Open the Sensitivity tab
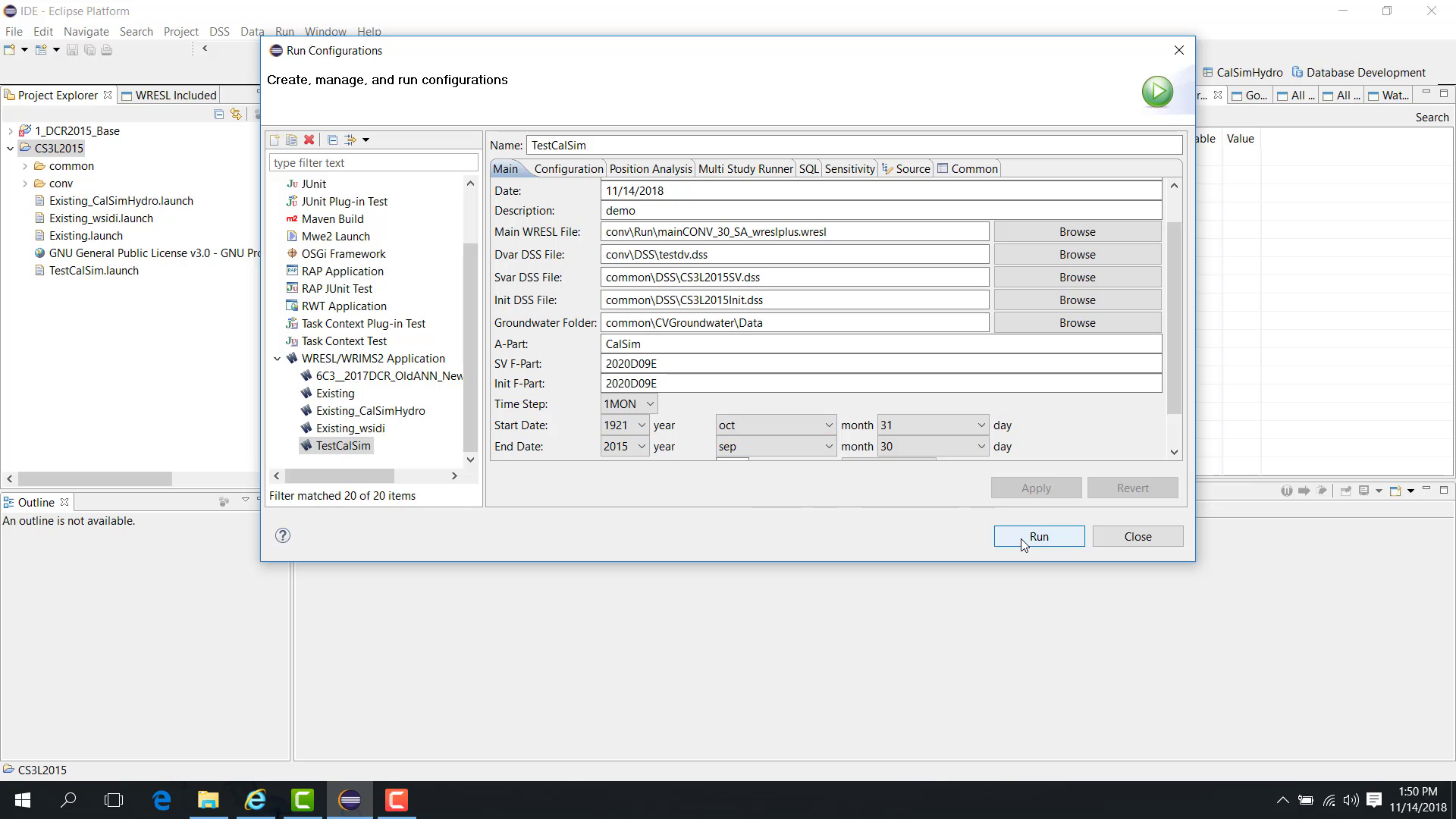This screenshot has width=1456, height=819. click(x=849, y=169)
